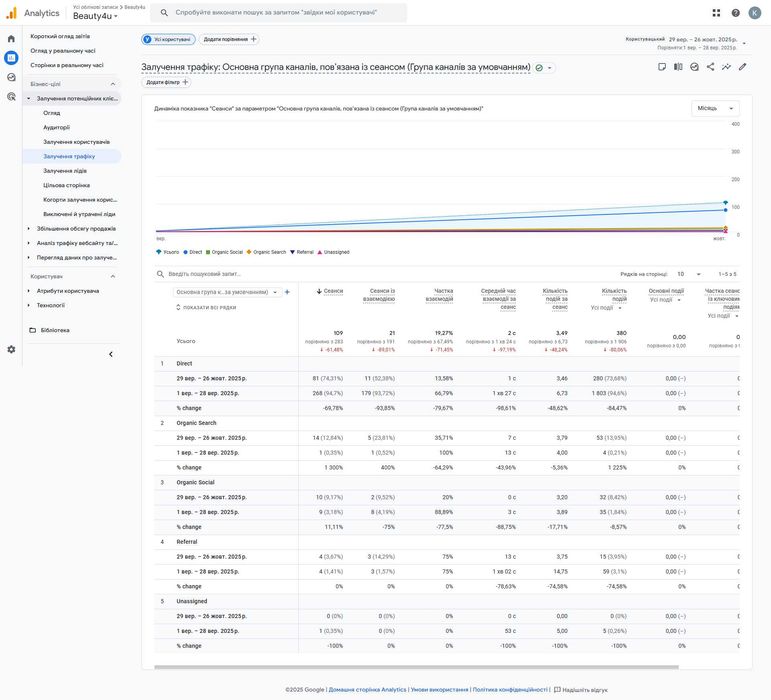Click the help question mark icon
This screenshot has width=771, height=700.
pos(736,13)
